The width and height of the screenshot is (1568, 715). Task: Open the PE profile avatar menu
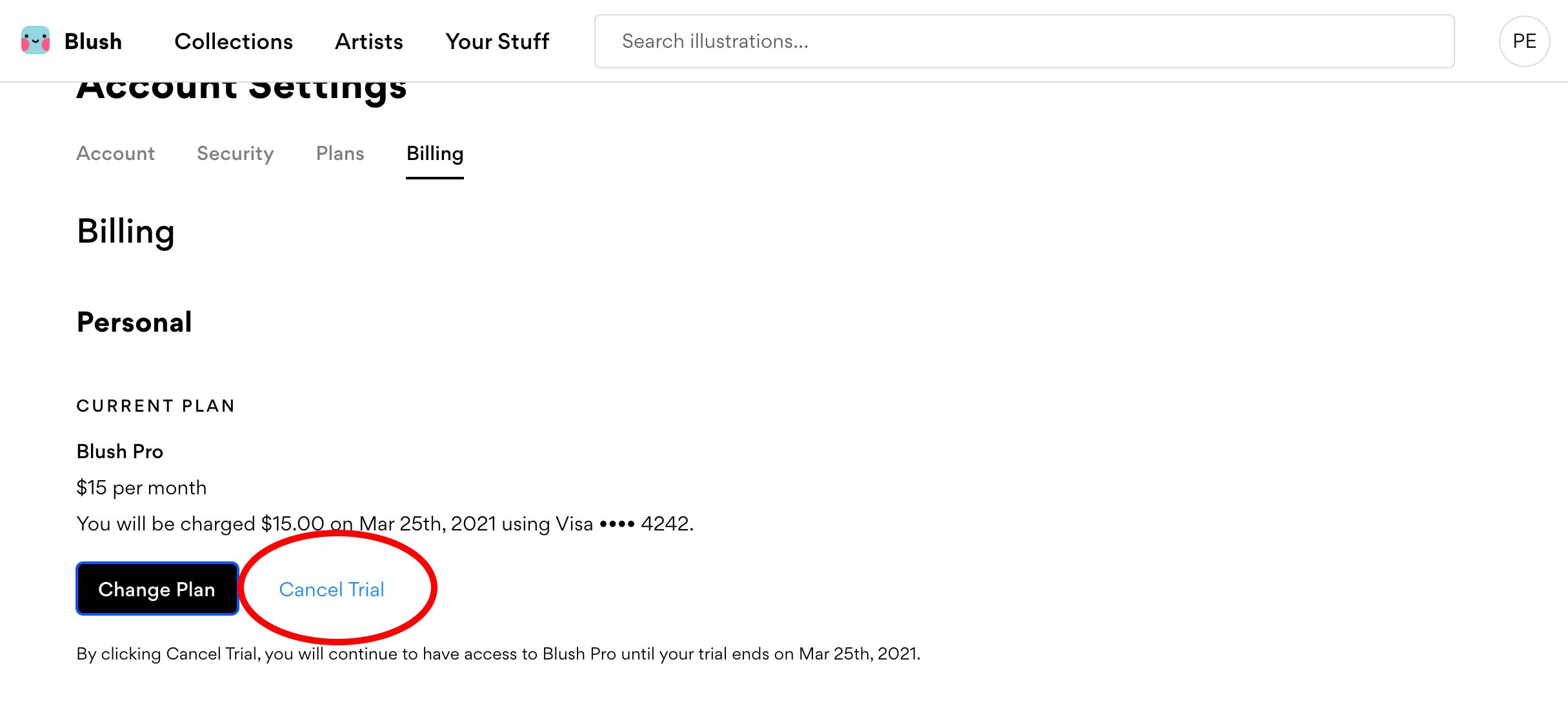[1524, 41]
